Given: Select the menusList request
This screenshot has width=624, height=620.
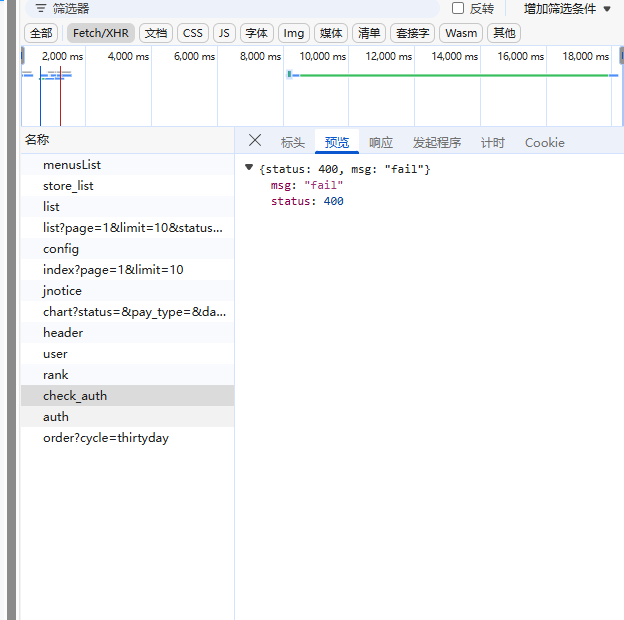Looking at the screenshot, I should (x=72, y=165).
